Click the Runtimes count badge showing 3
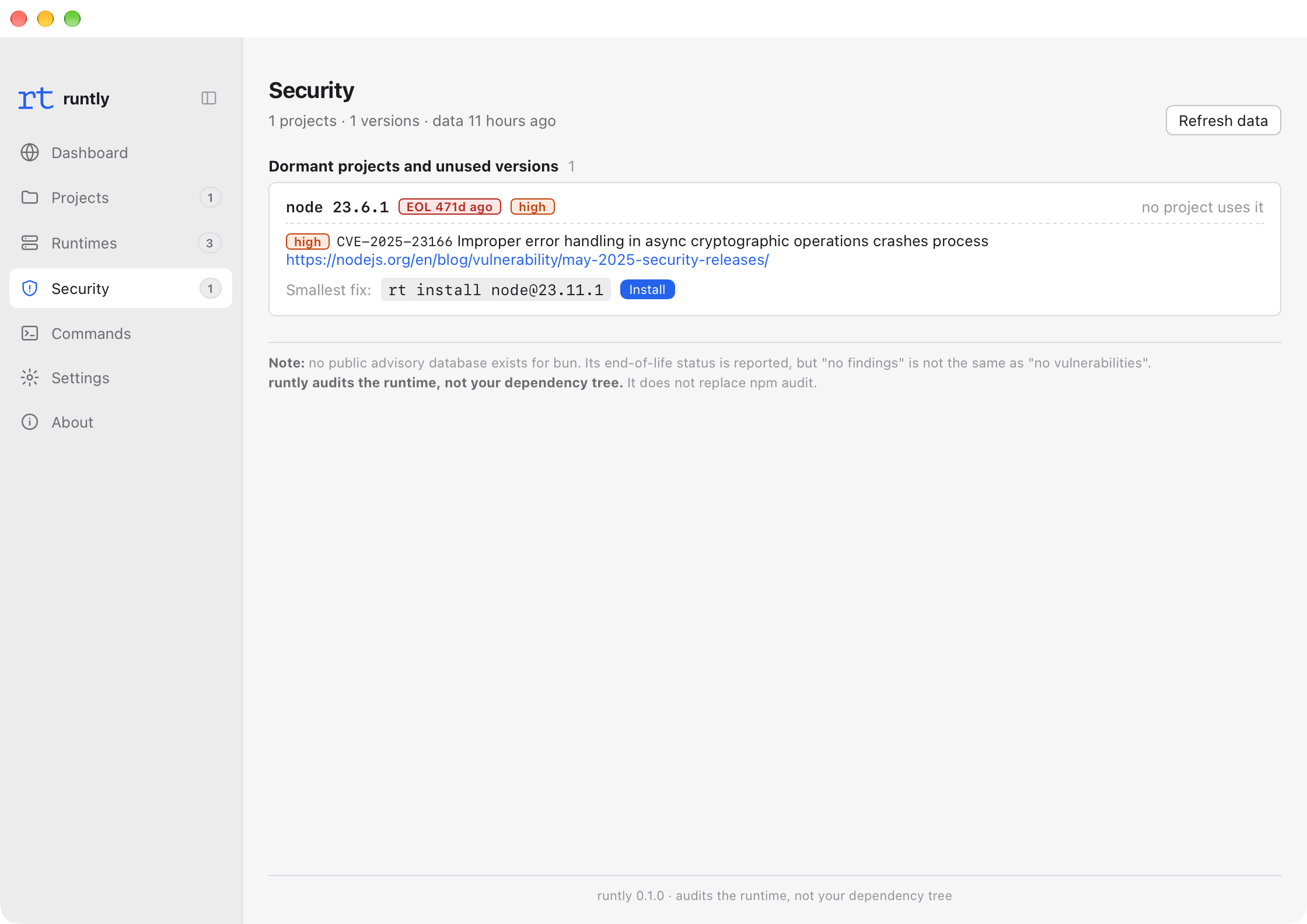Screen dimensions: 1307x924 pyautogui.click(x=209, y=243)
